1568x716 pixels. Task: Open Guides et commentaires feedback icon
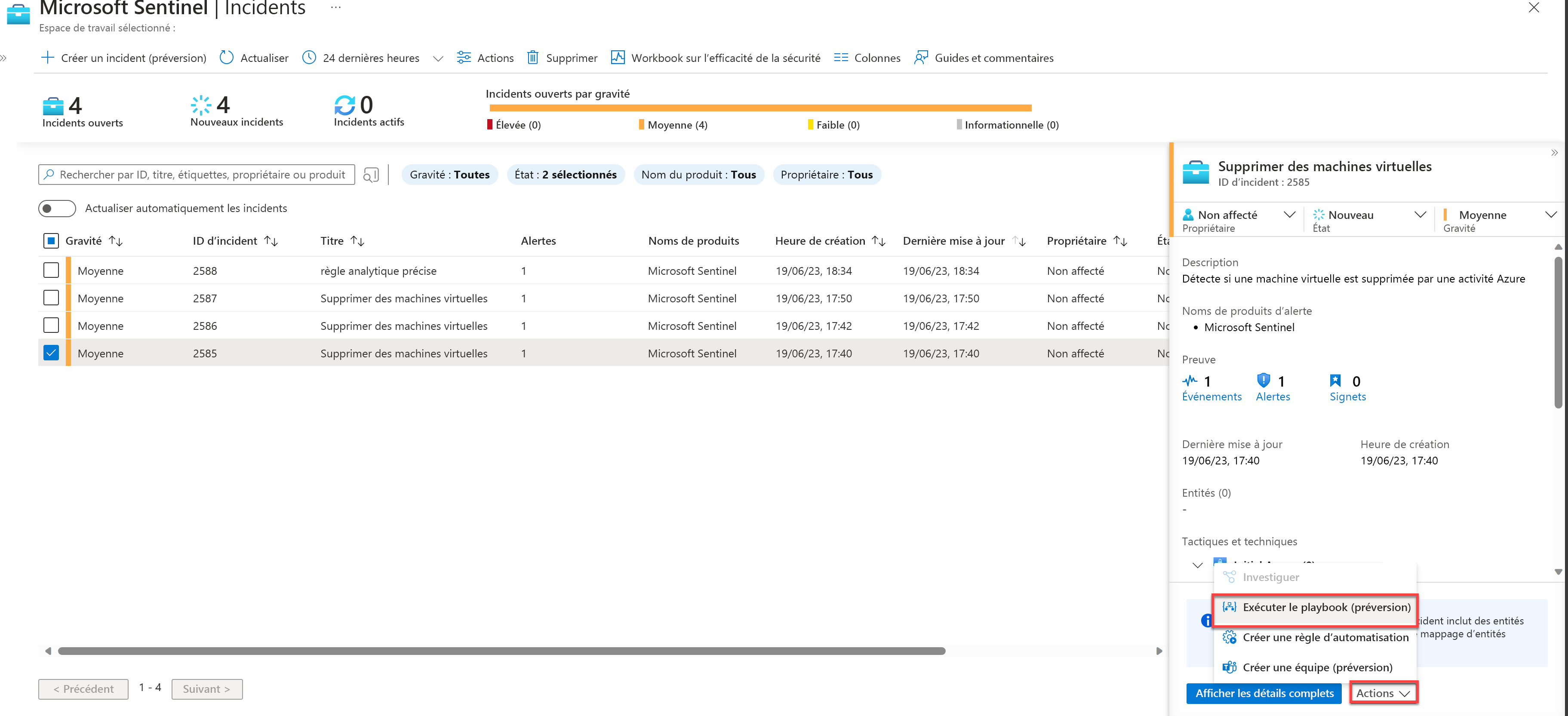(x=922, y=58)
